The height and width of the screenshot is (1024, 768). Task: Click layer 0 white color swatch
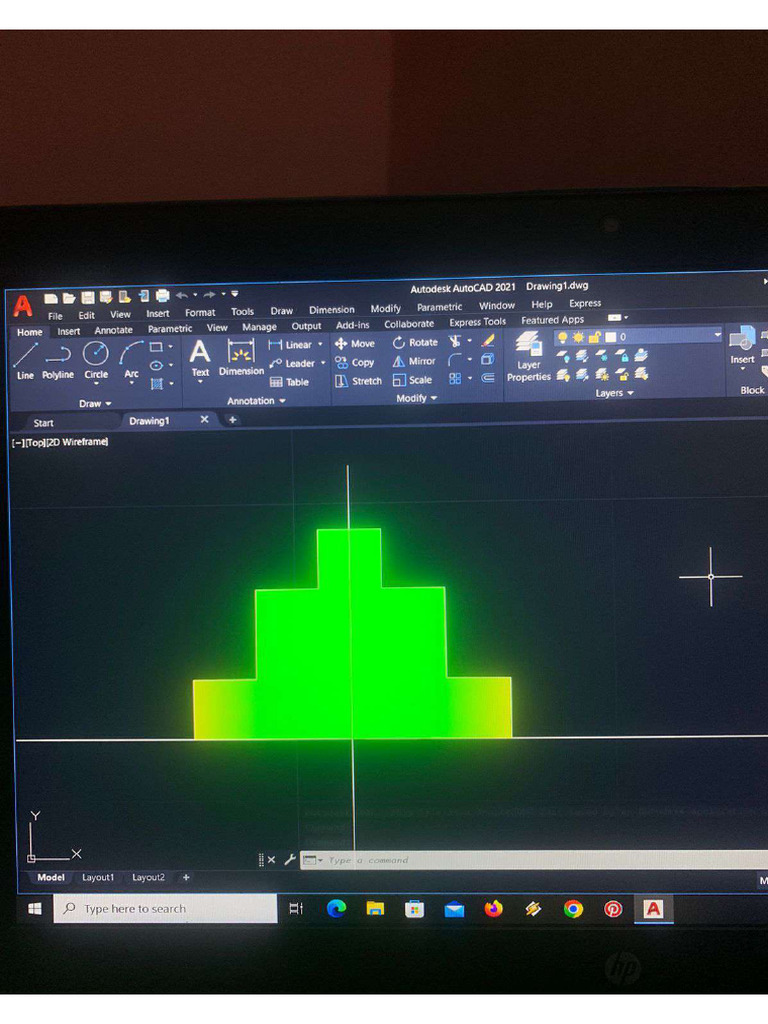pos(611,337)
